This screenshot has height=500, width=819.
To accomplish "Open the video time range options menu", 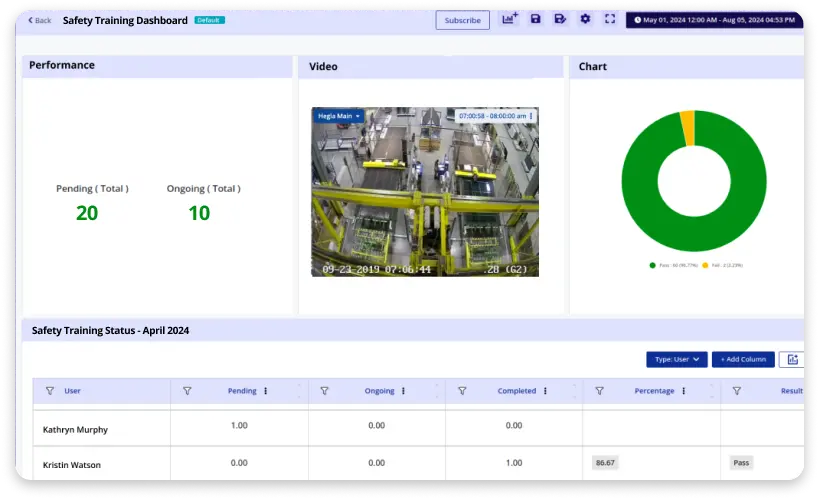I will [x=531, y=116].
